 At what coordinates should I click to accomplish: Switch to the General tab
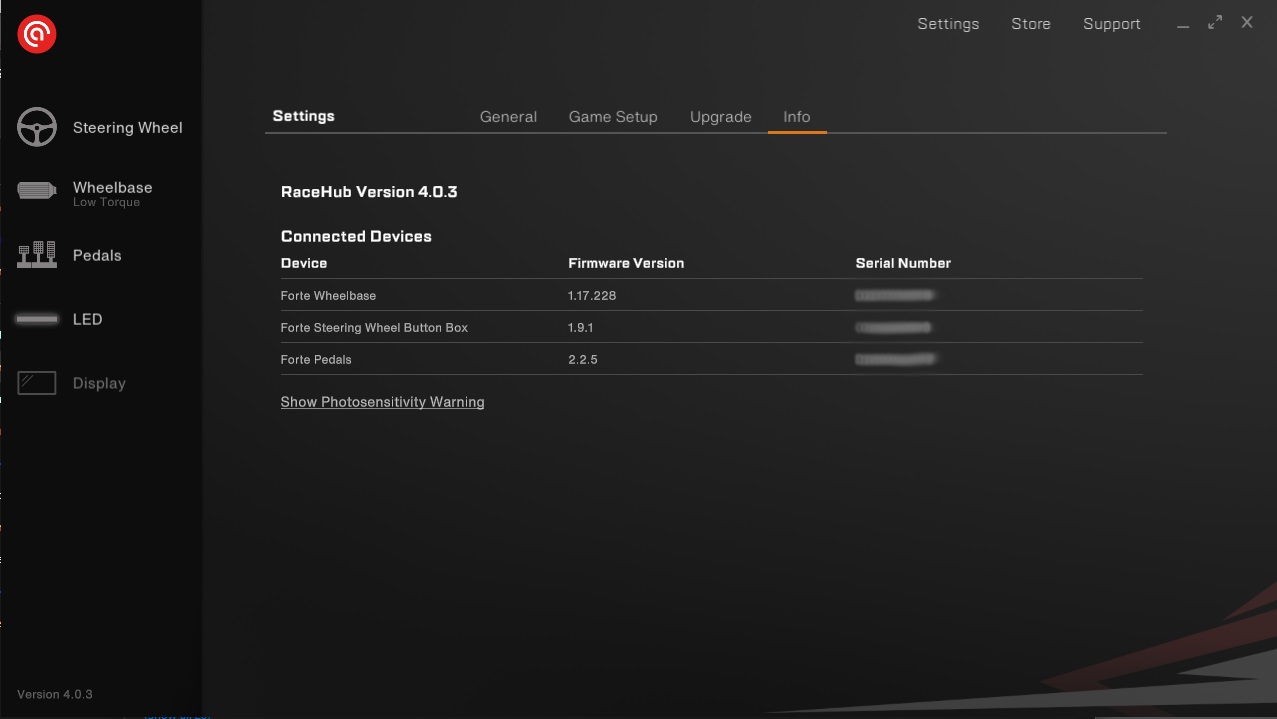pyautogui.click(x=508, y=117)
